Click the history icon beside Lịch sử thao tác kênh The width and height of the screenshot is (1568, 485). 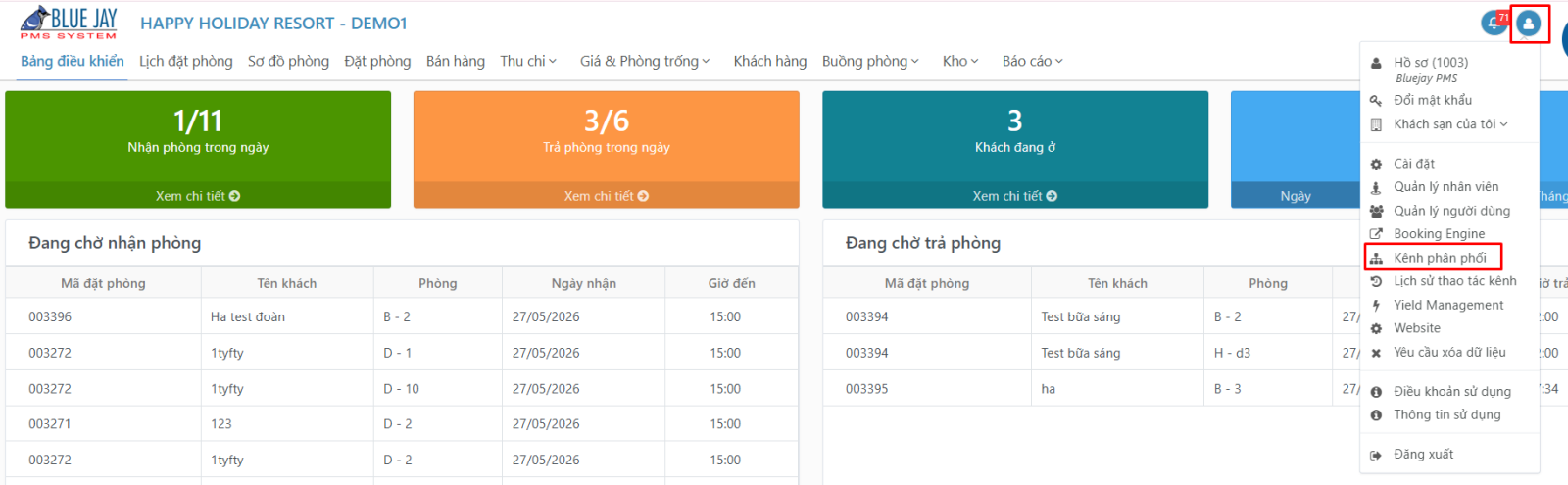1376,281
